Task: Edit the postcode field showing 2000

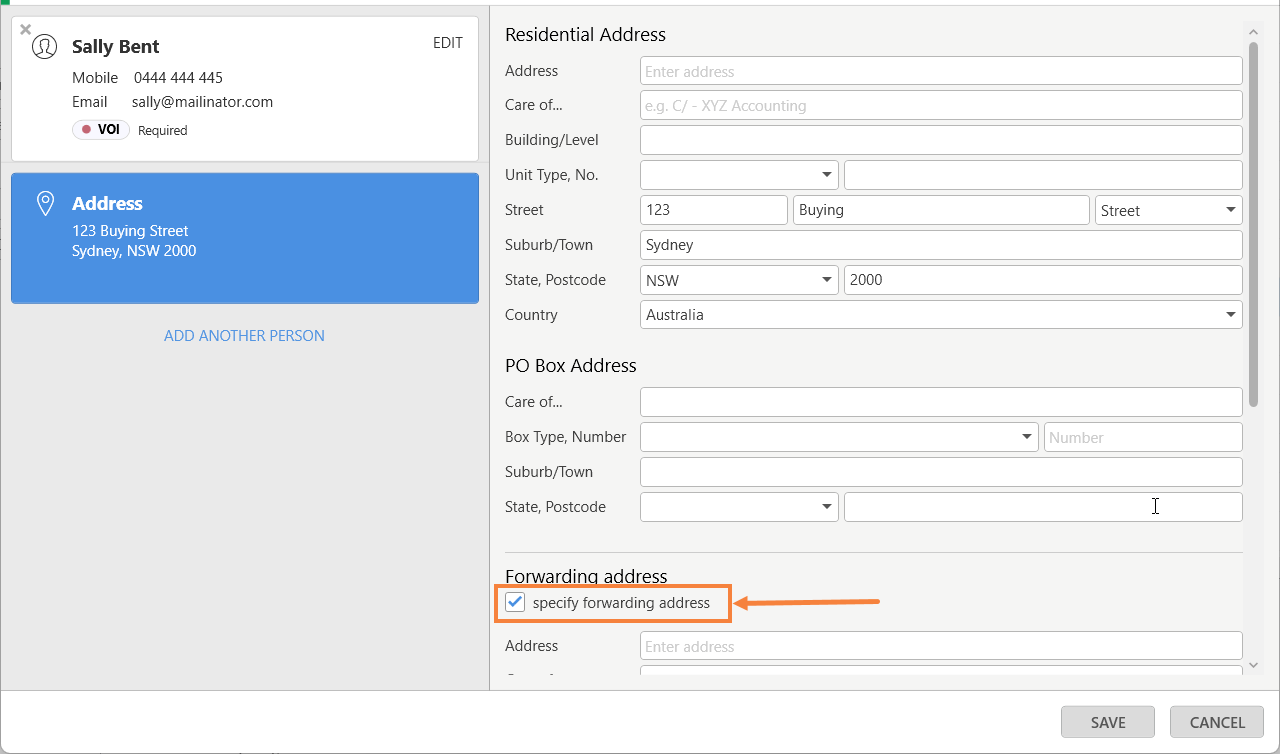Action: pyautogui.click(x=1043, y=280)
